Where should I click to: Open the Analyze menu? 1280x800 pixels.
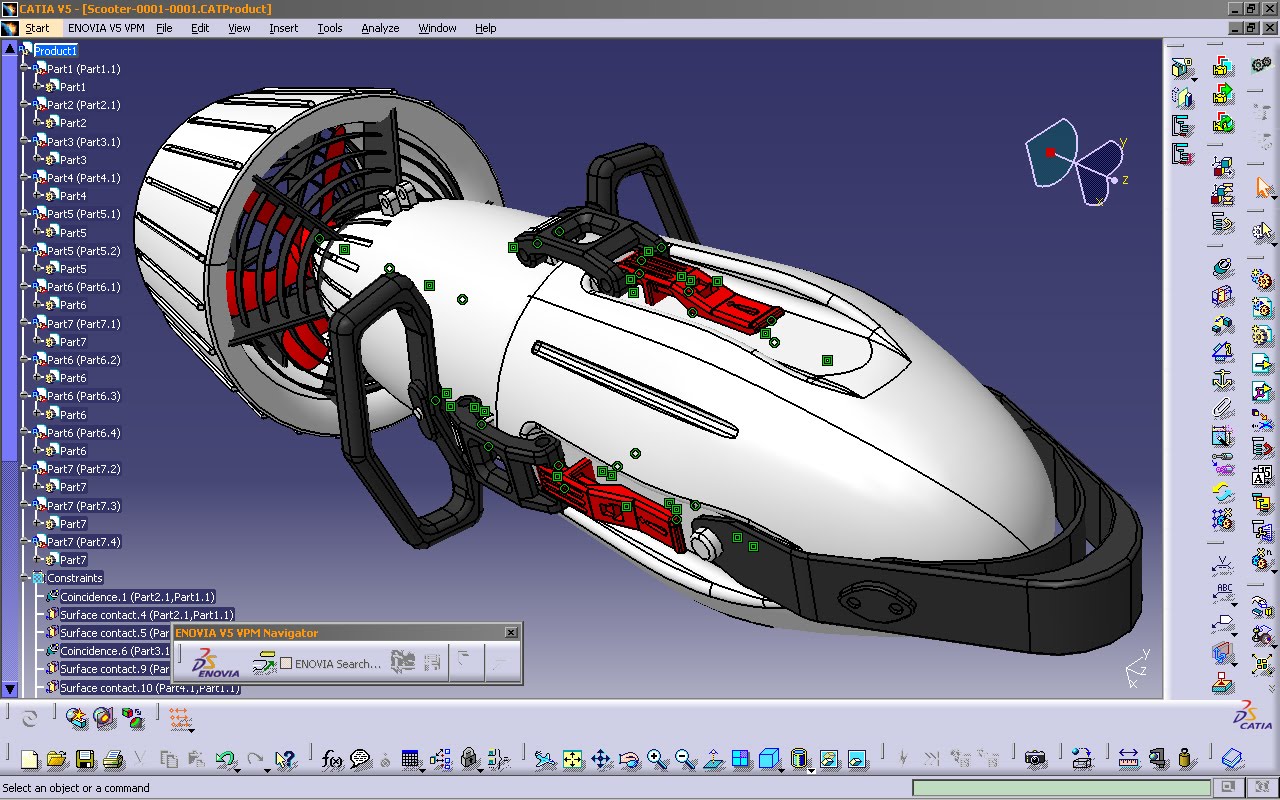pos(380,28)
